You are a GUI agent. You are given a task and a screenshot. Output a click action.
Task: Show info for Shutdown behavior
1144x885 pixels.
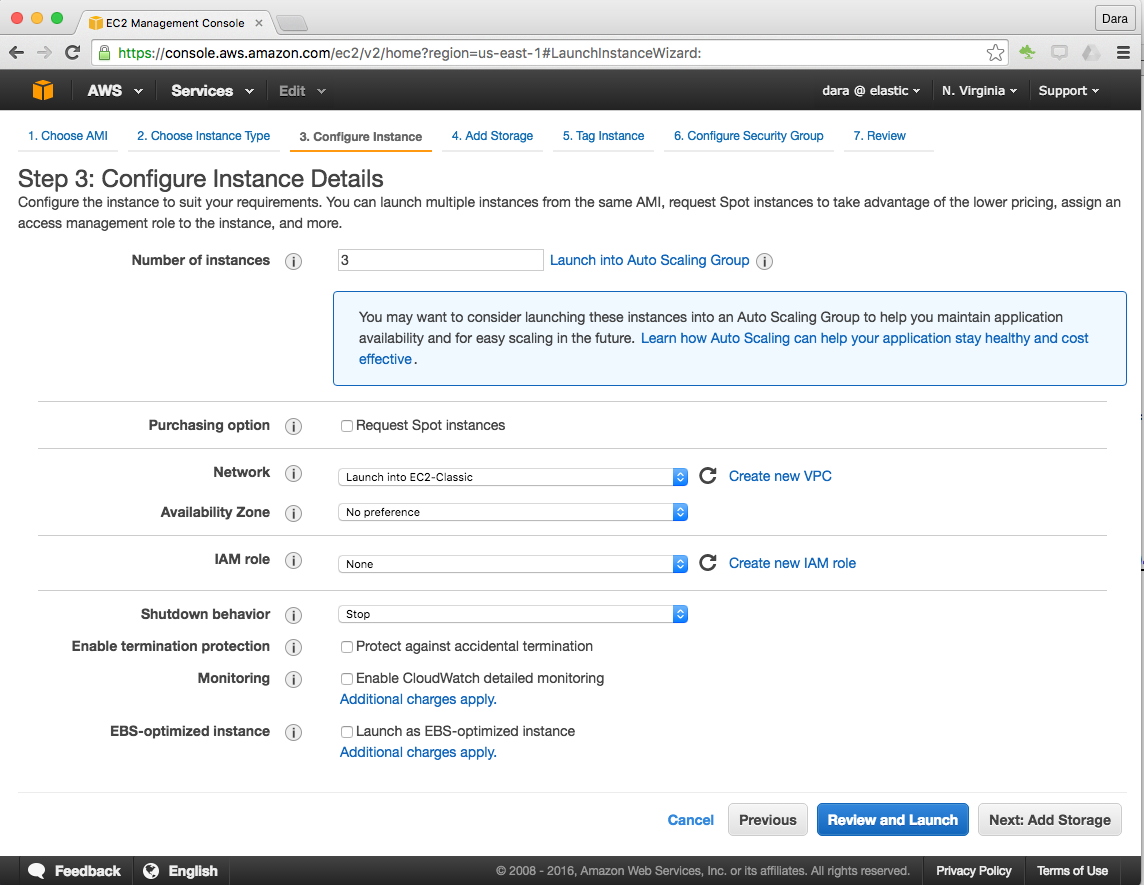point(293,615)
